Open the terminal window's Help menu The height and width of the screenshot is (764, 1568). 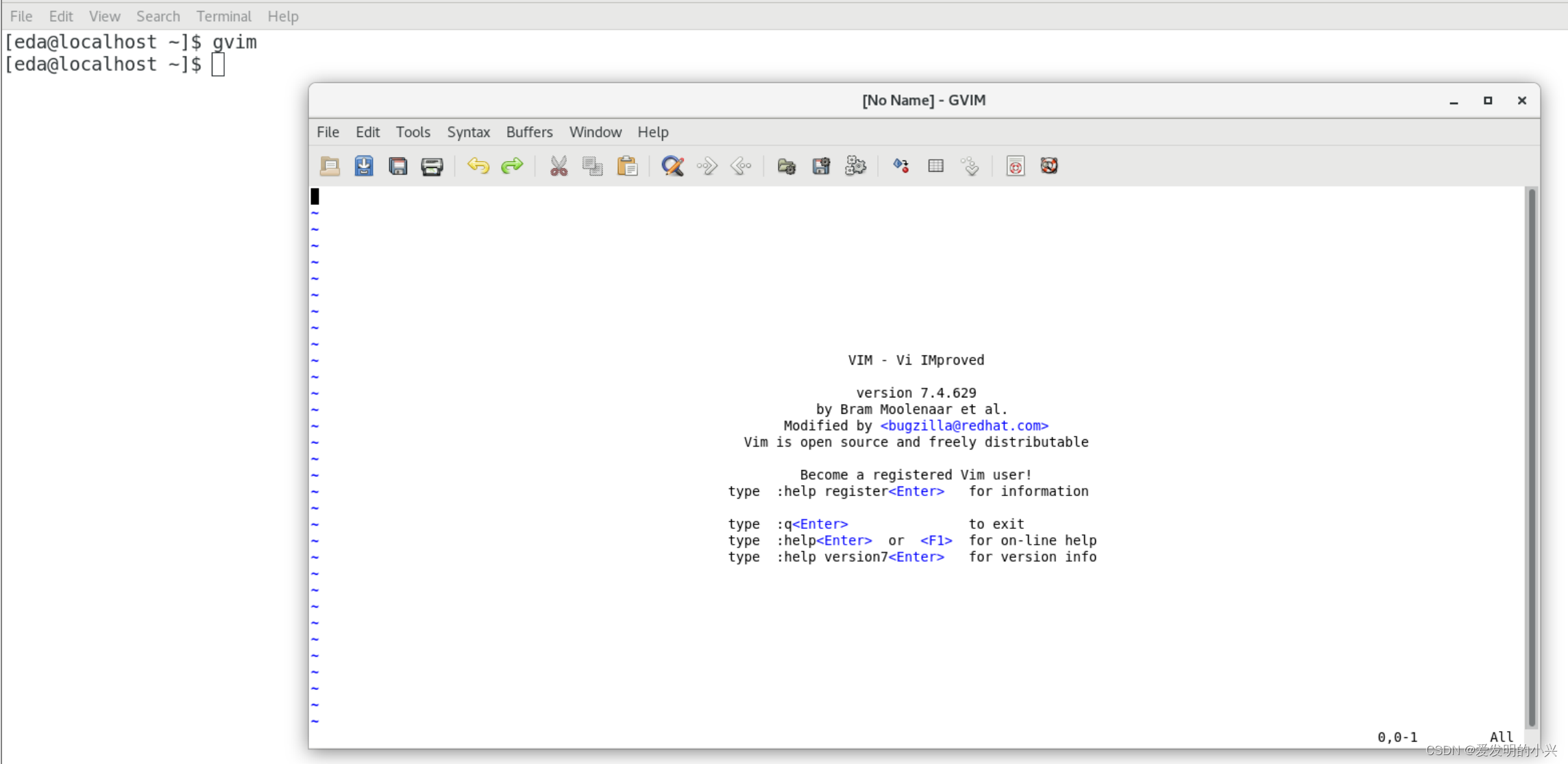click(x=282, y=16)
